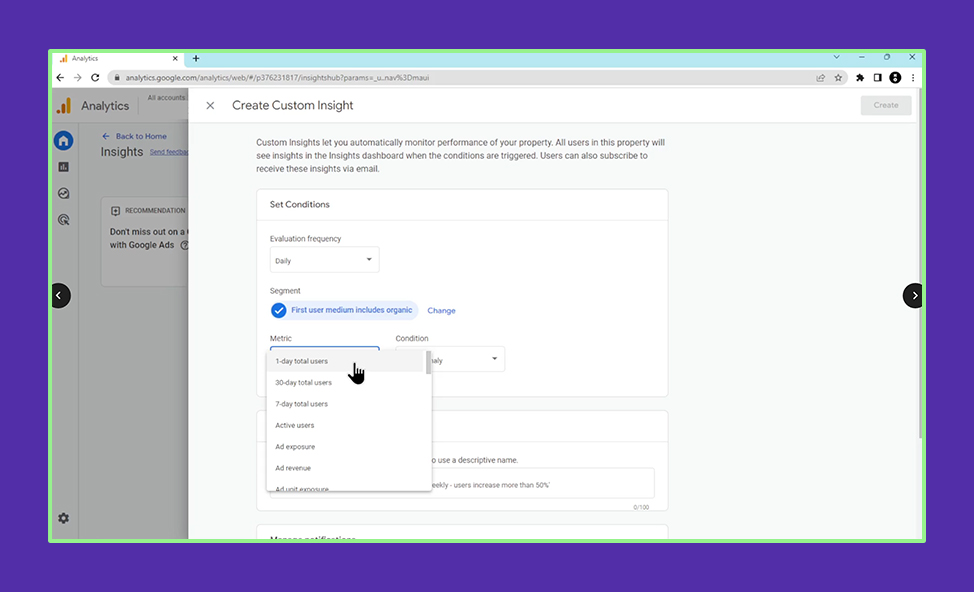This screenshot has height=592, width=974.
Task: Select 30-day total users metric
Action: pos(304,383)
